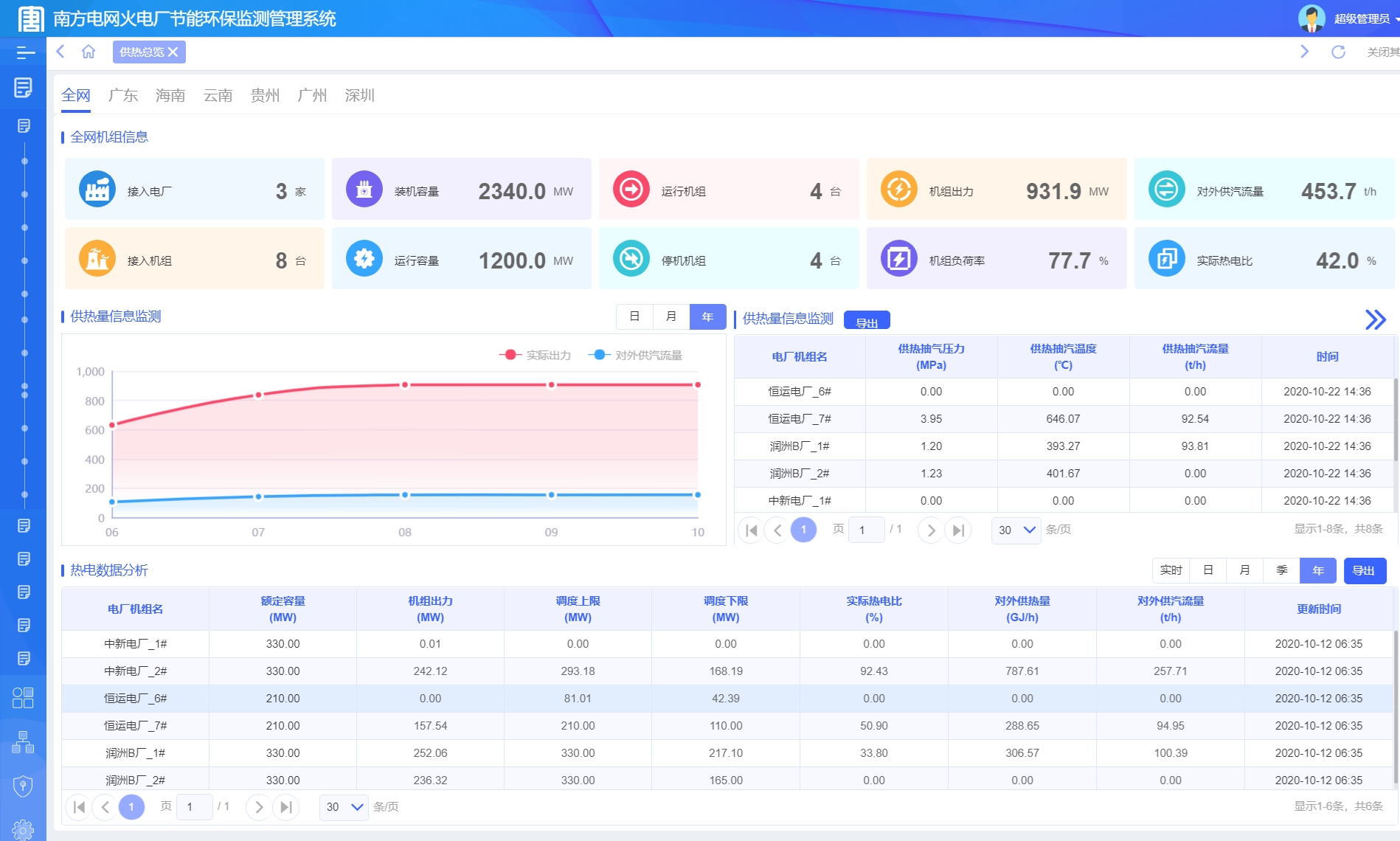Close the 供热总览 tab
This screenshot has height=841, width=1400.
[x=173, y=52]
